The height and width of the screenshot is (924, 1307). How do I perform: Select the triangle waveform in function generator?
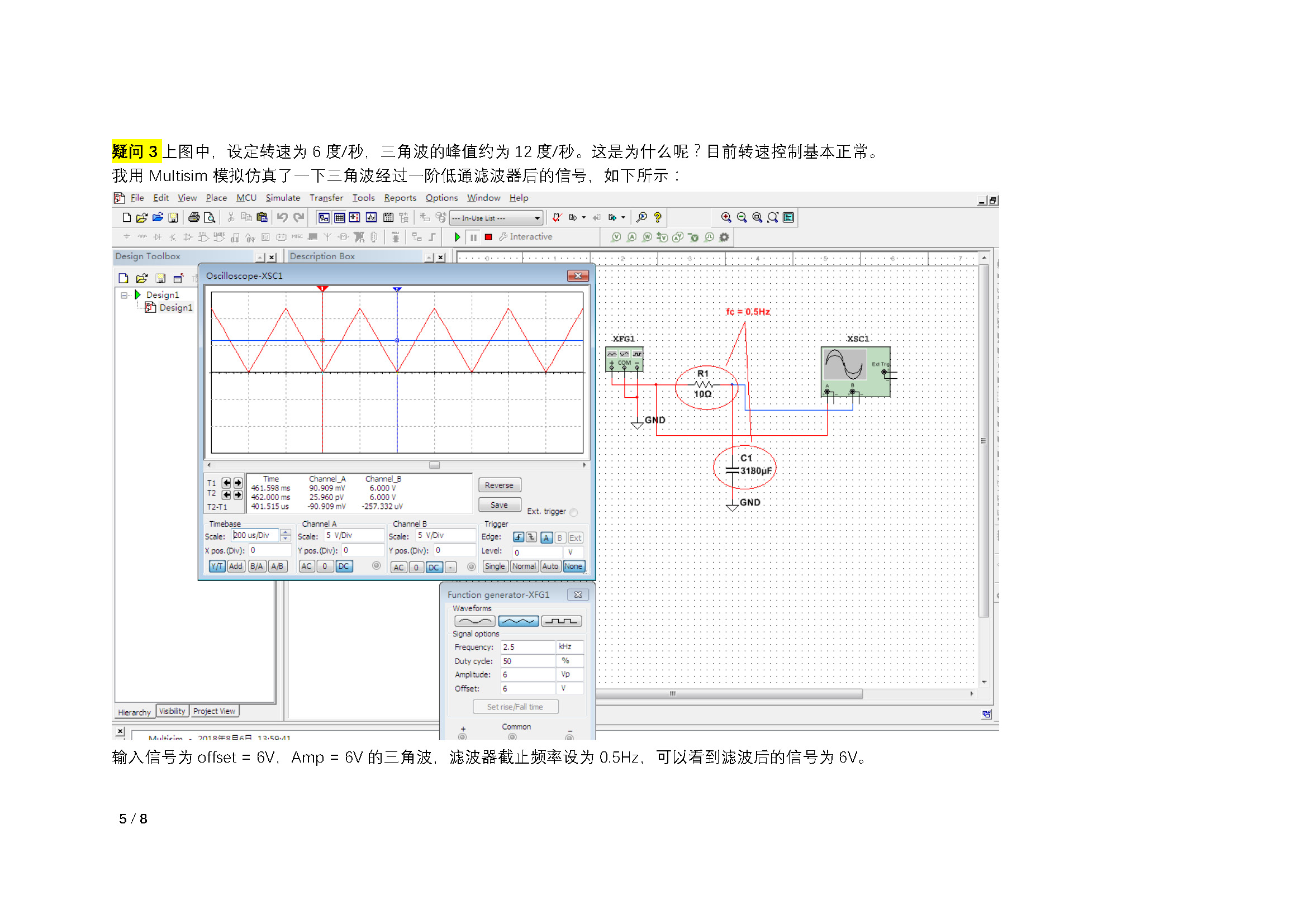pos(518,621)
